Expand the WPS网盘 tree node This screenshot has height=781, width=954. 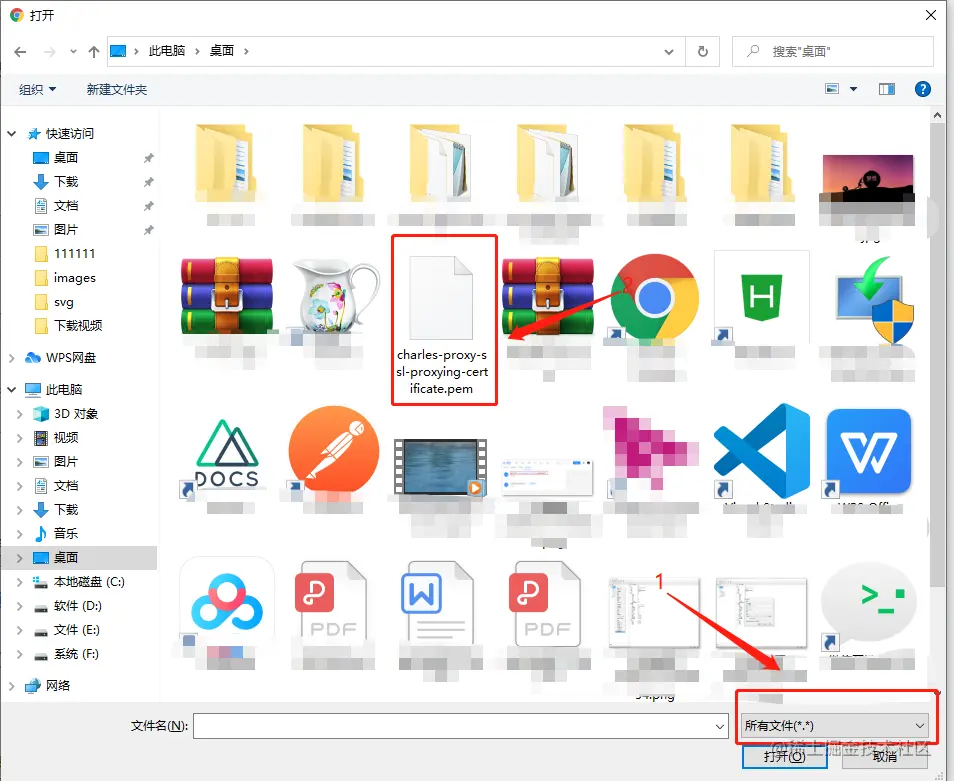[12, 358]
